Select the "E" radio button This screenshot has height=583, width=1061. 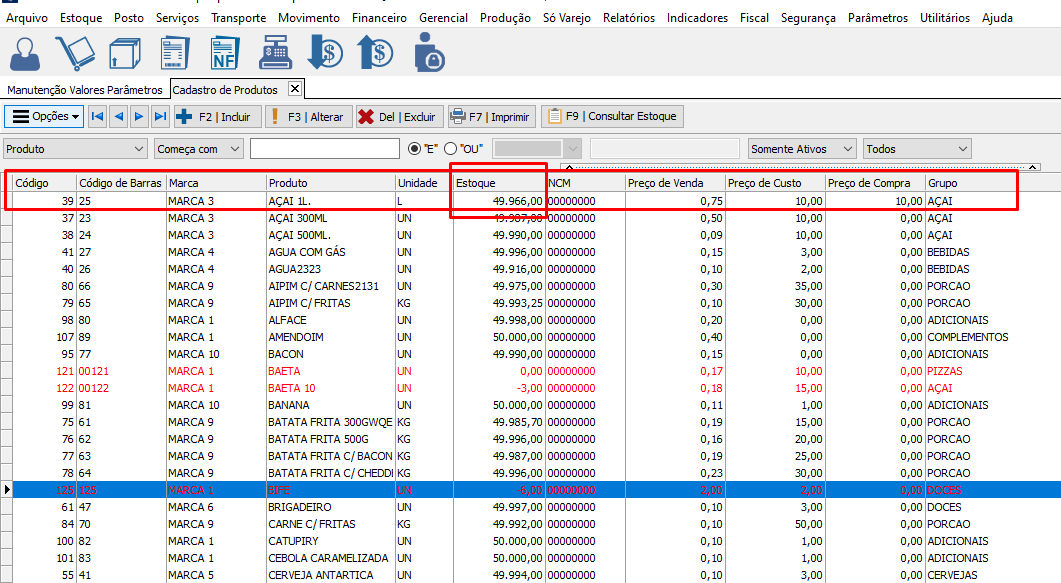416,149
